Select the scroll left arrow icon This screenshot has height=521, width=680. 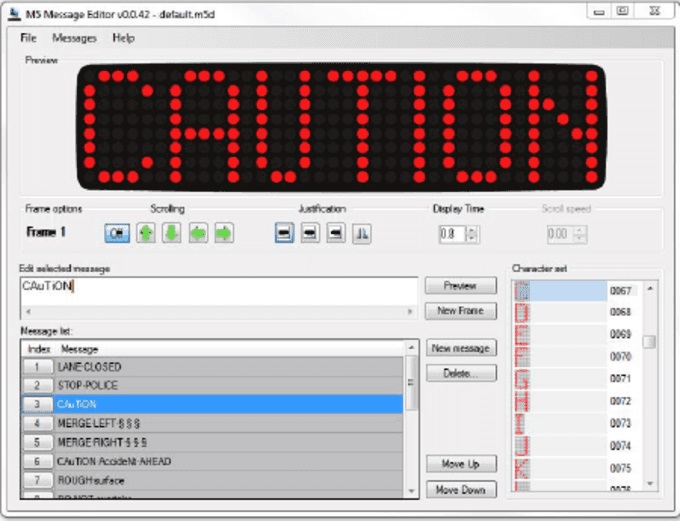[x=198, y=233]
